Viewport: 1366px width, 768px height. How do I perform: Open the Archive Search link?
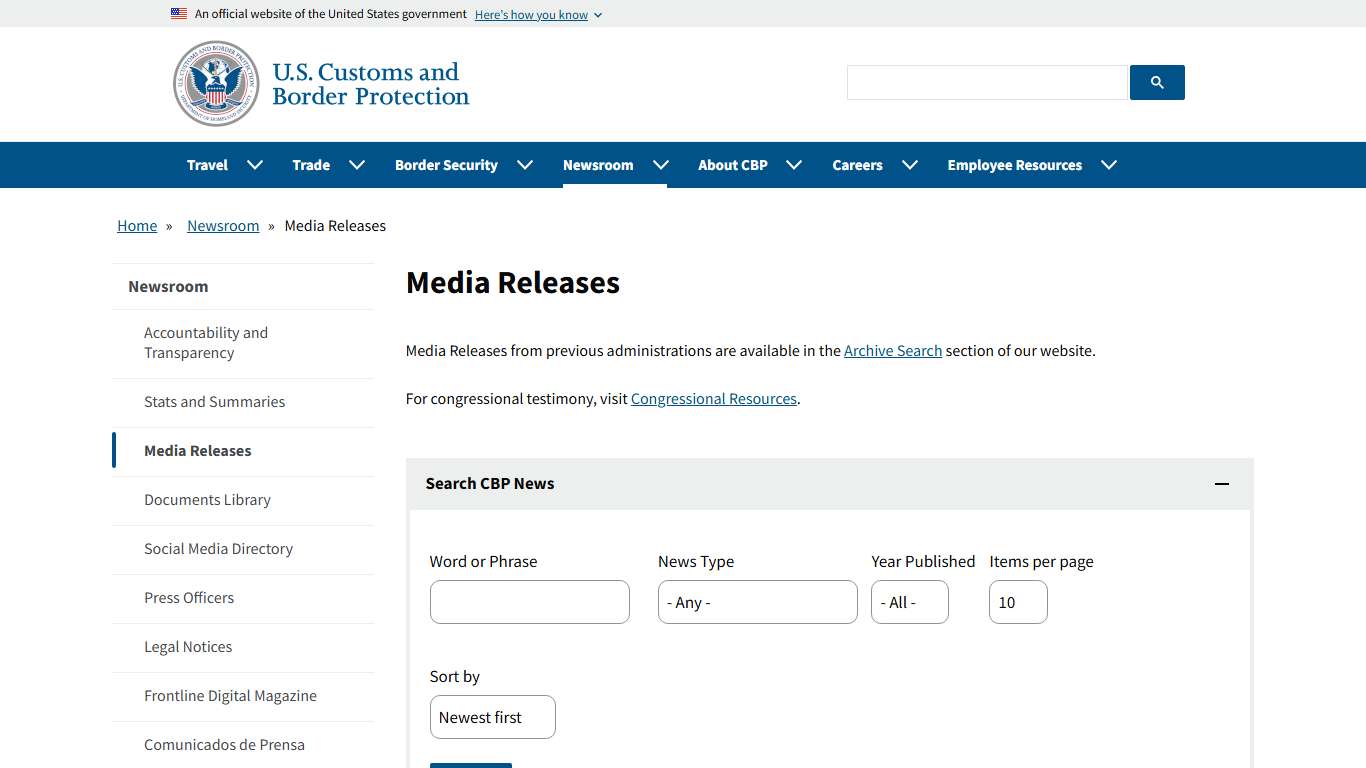coord(893,350)
